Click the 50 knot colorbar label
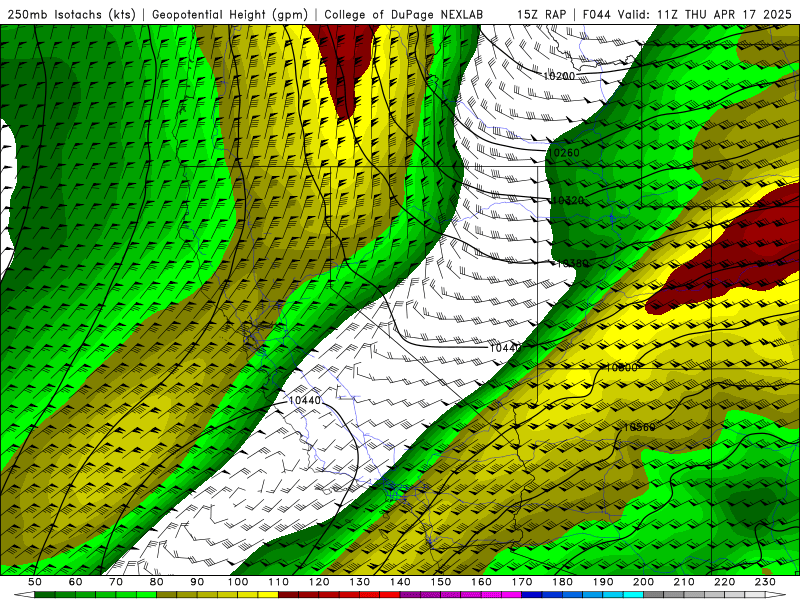Screen dimensions: 800x600 [35, 582]
